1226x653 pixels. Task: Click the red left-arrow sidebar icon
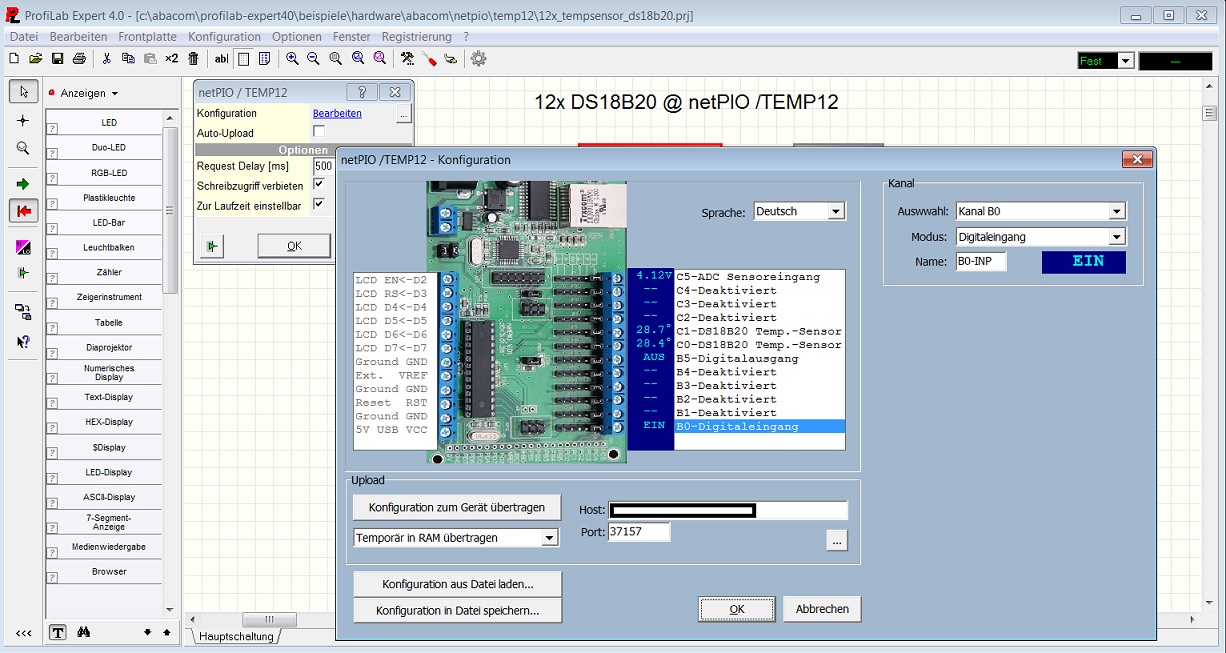coord(24,211)
